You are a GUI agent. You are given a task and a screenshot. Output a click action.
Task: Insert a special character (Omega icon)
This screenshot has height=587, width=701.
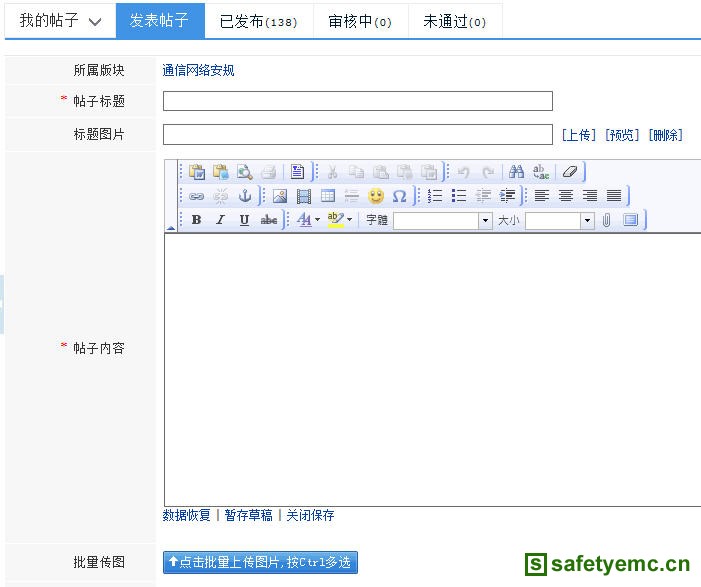pyautogui.click(x=400, y=196)
